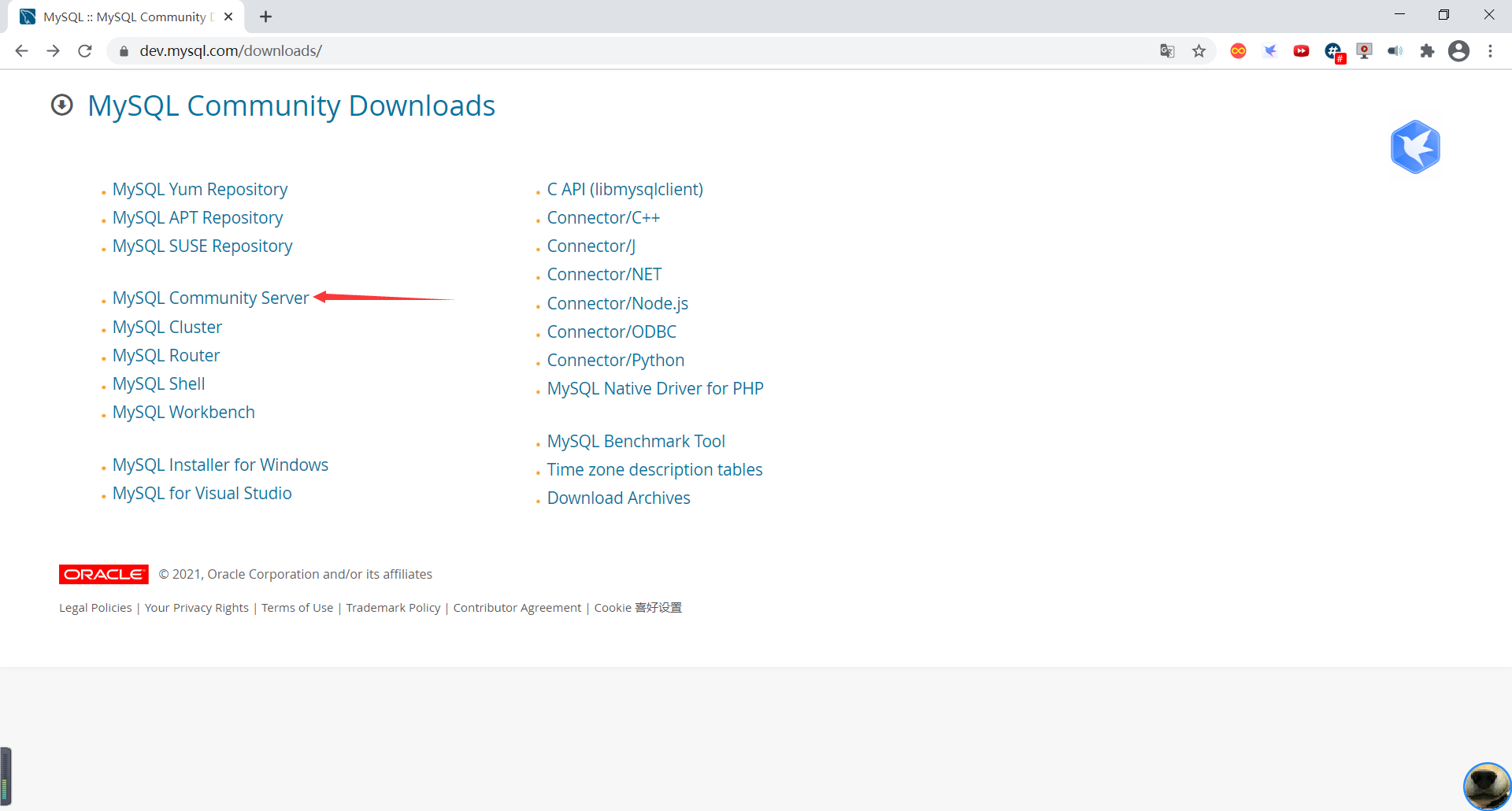Open MySQL Installer for Windows

(220, 465)
